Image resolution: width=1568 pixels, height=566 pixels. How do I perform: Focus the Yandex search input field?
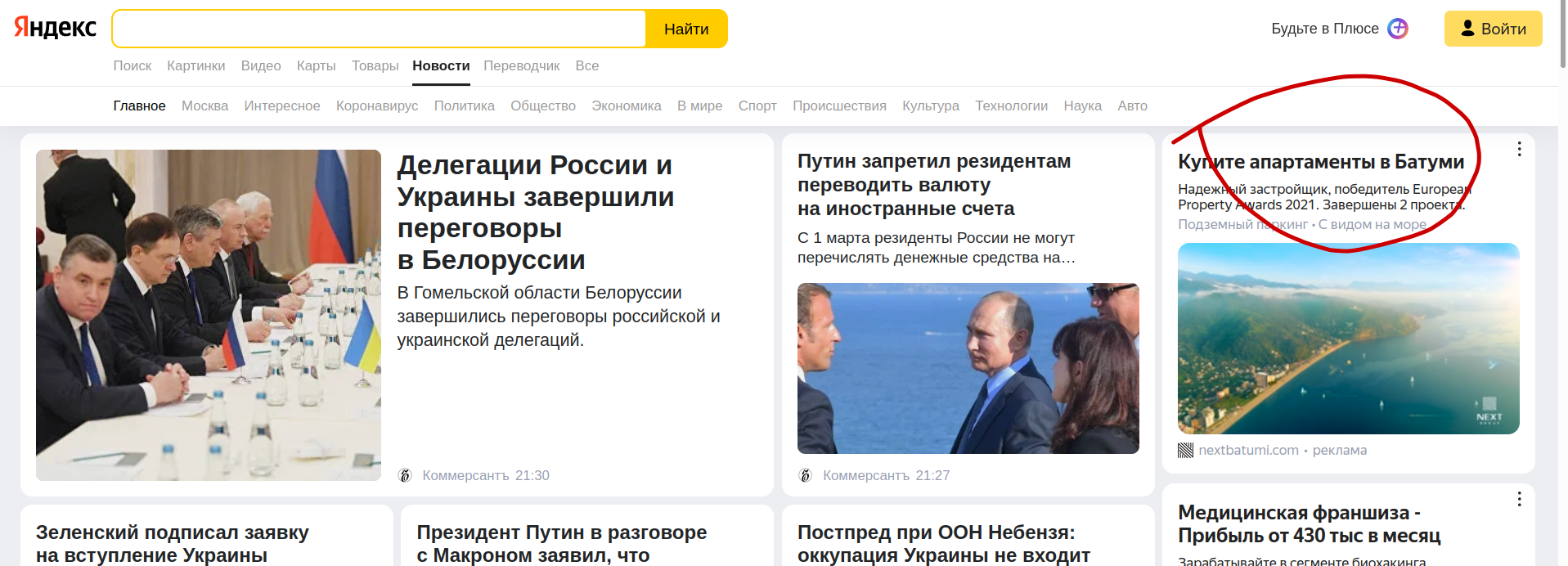[379, 29]
